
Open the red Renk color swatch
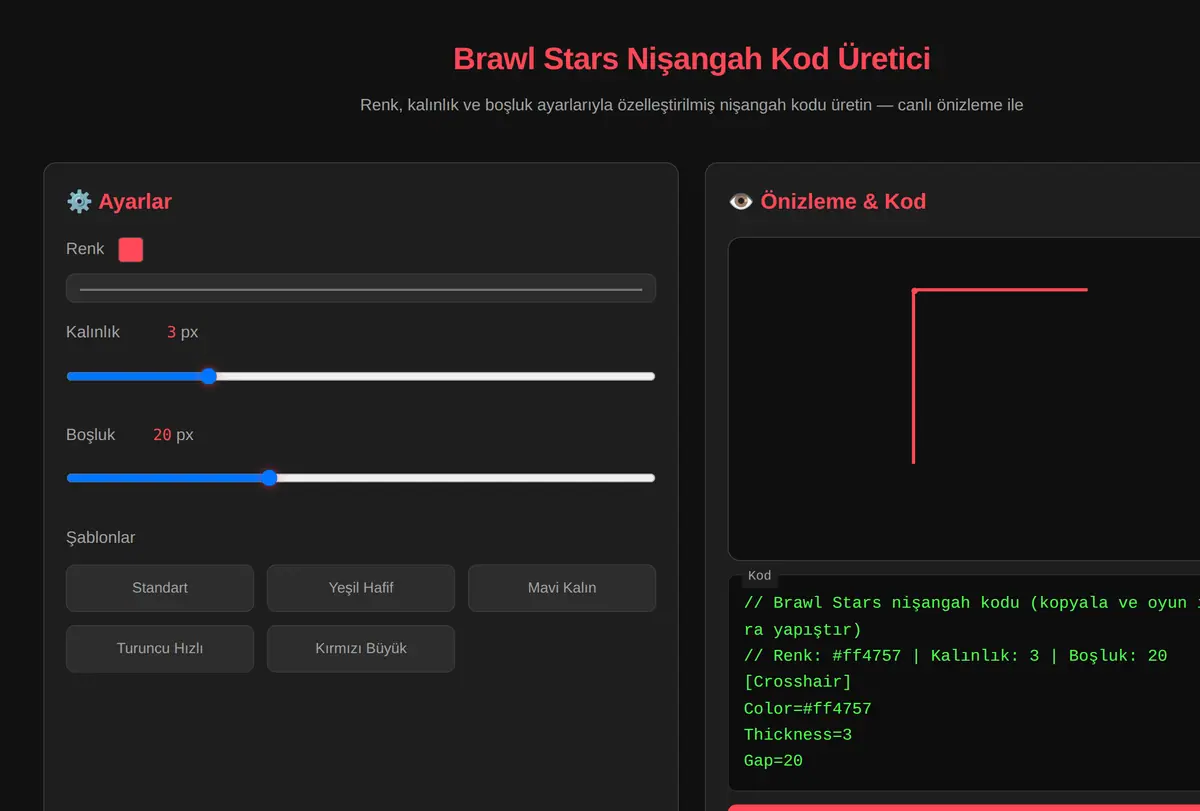[131, 250]
